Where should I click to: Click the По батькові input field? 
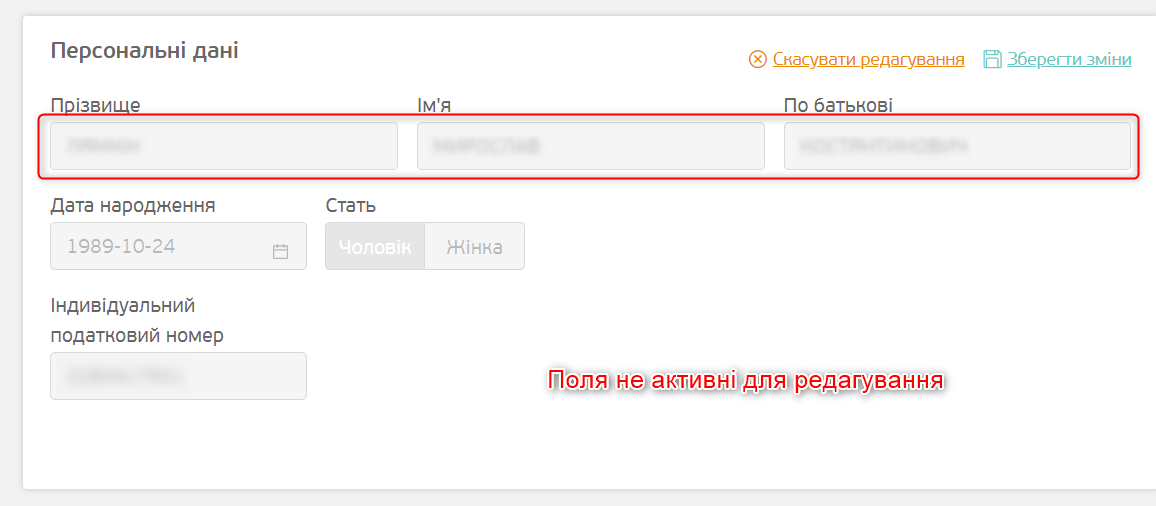[957, 146]
